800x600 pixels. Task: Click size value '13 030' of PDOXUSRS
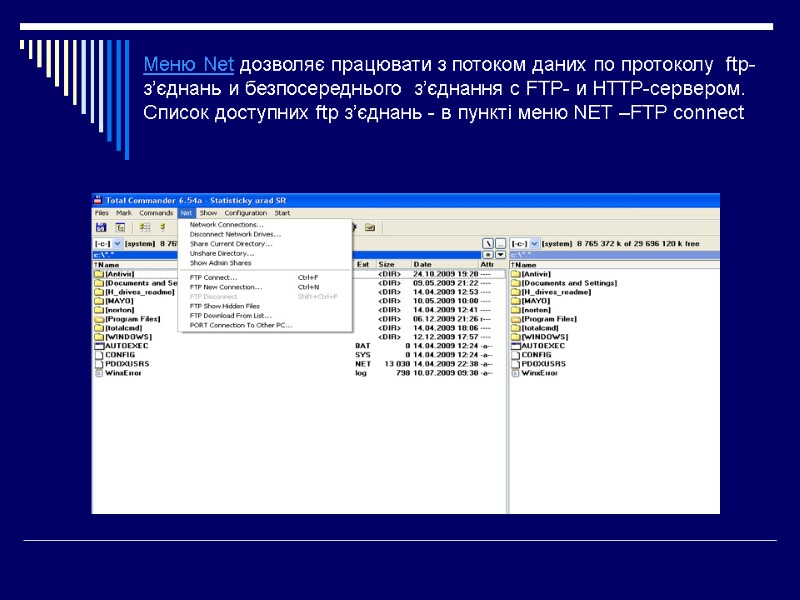pyautogui.click(x=397, y=364)
